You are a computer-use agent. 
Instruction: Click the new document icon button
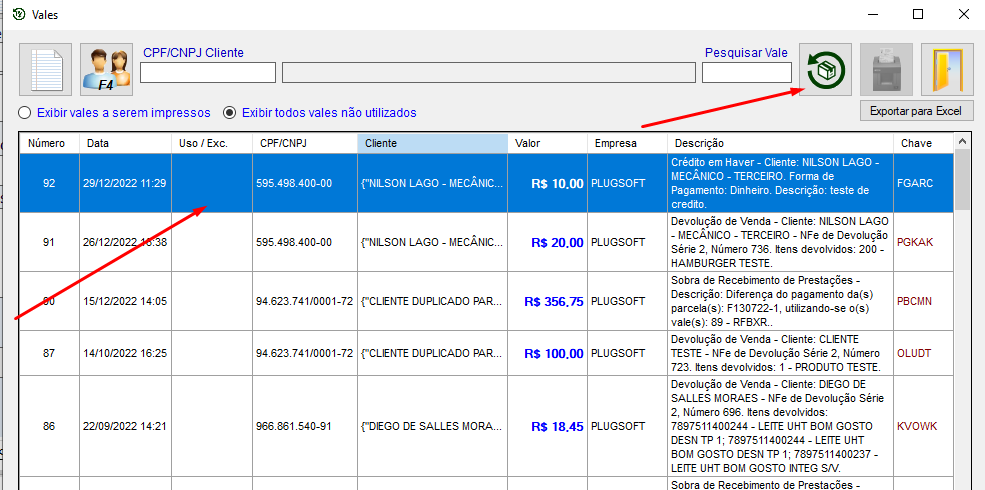tap(45, 69)
